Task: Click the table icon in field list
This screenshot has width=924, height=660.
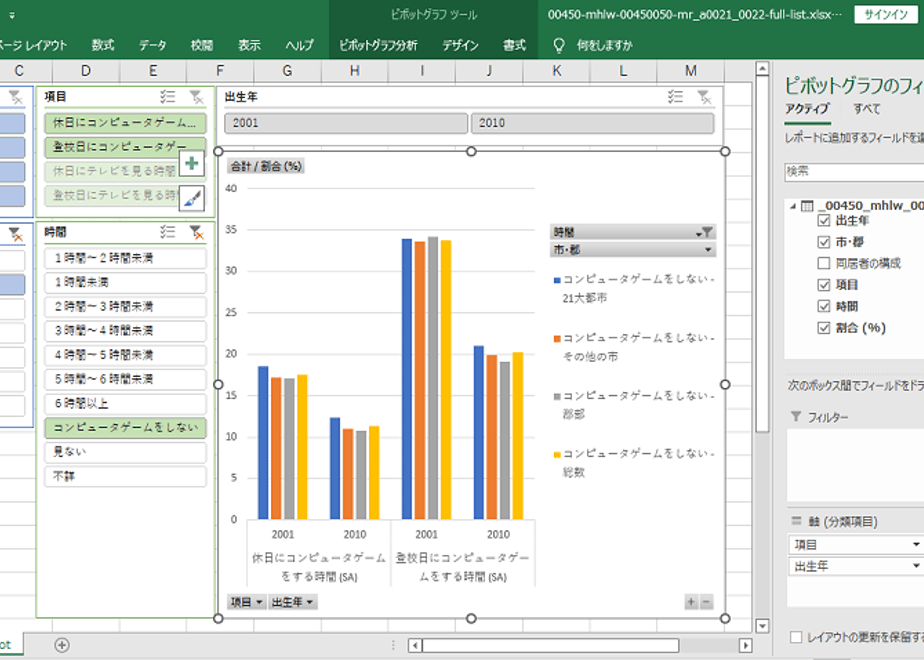Action: coord(807,206)
